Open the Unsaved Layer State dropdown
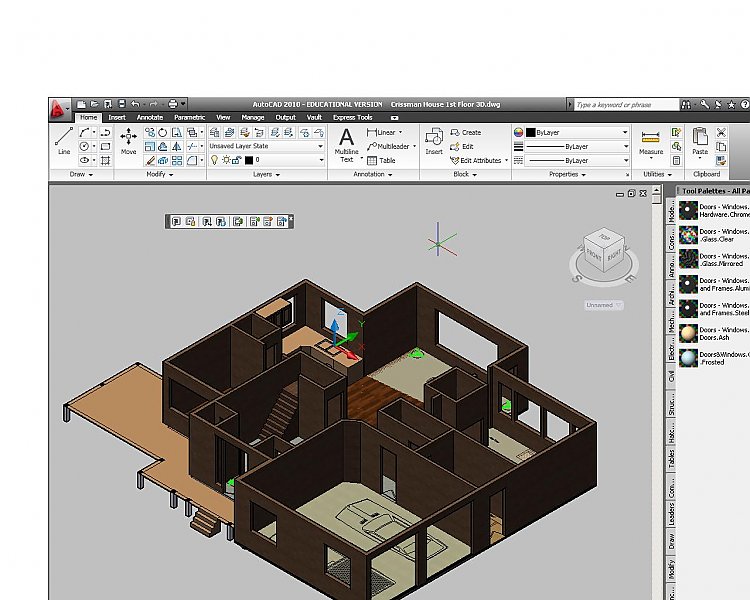This screenshot has height=600, width=750. tap(266, 146)
